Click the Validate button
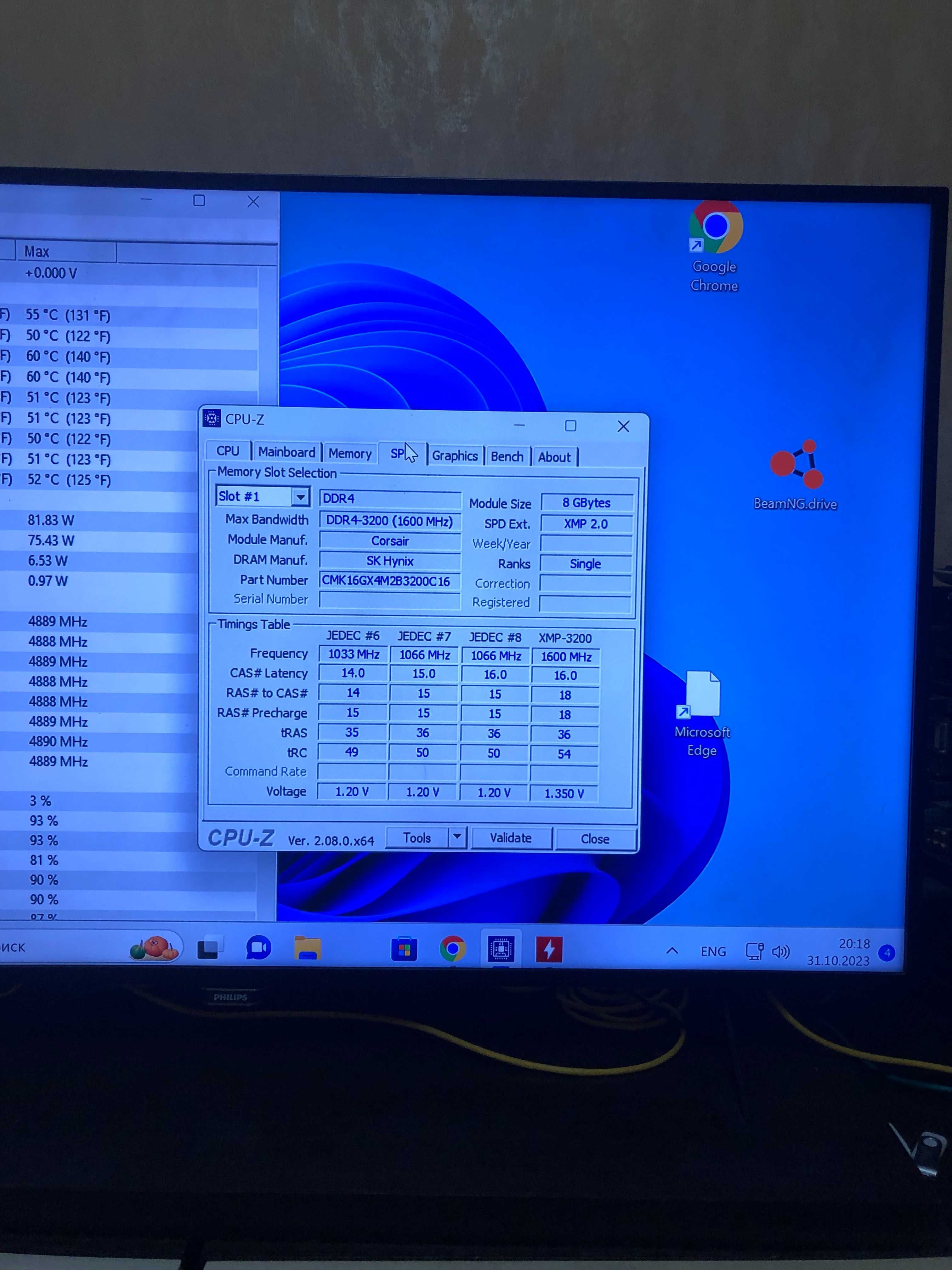Image resolution: width=952 pixels, height=1270 pixels. coord(511,838)
